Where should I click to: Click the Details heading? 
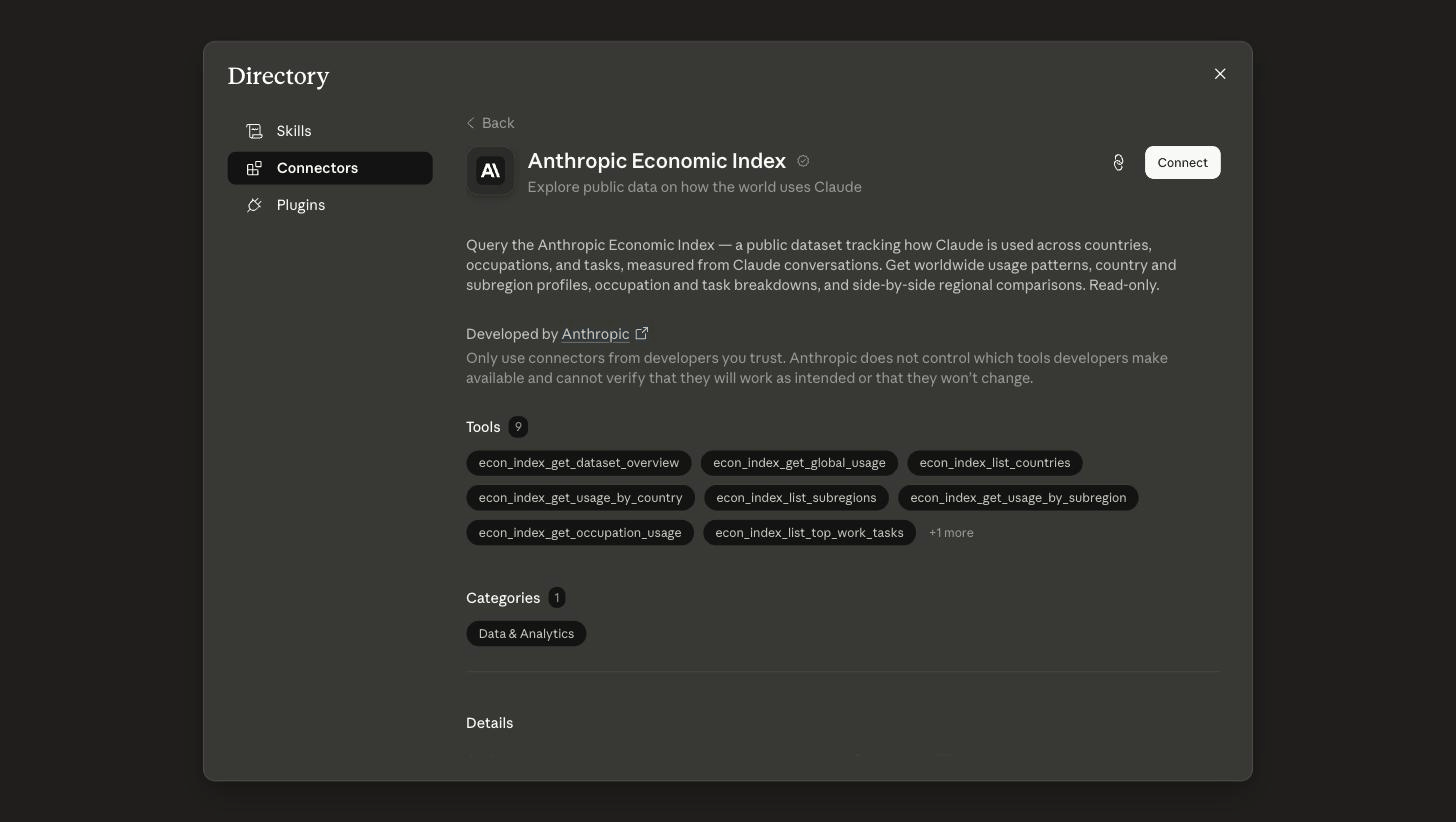[490, 723]
